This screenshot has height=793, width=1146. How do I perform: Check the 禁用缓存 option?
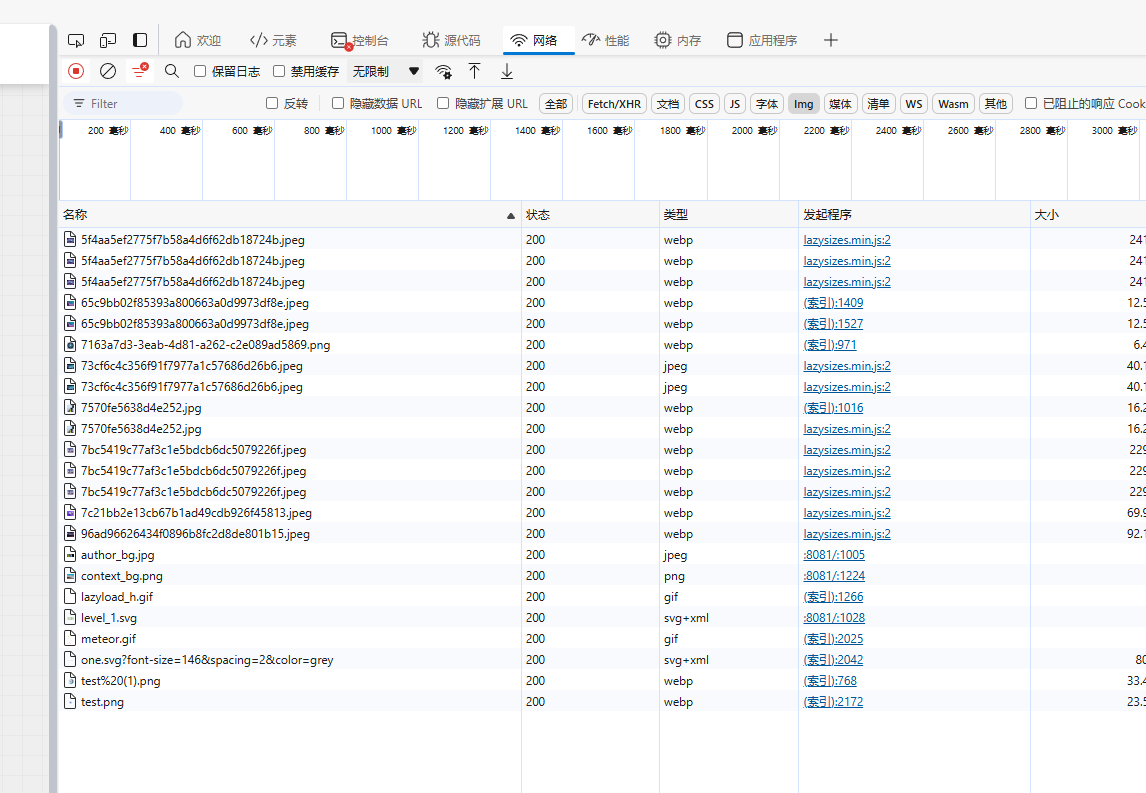tap(279, 72)
